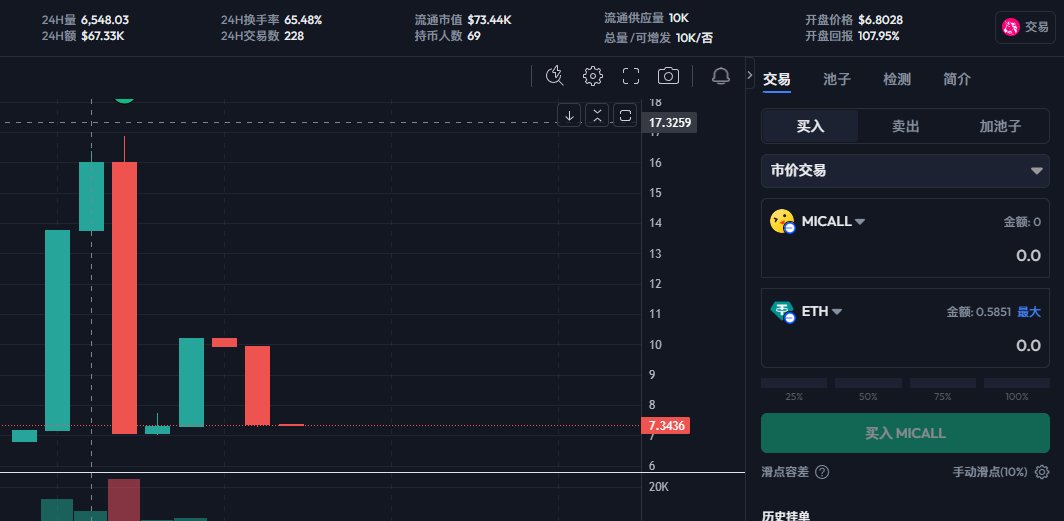Click the 20K volume axis label

659,487
